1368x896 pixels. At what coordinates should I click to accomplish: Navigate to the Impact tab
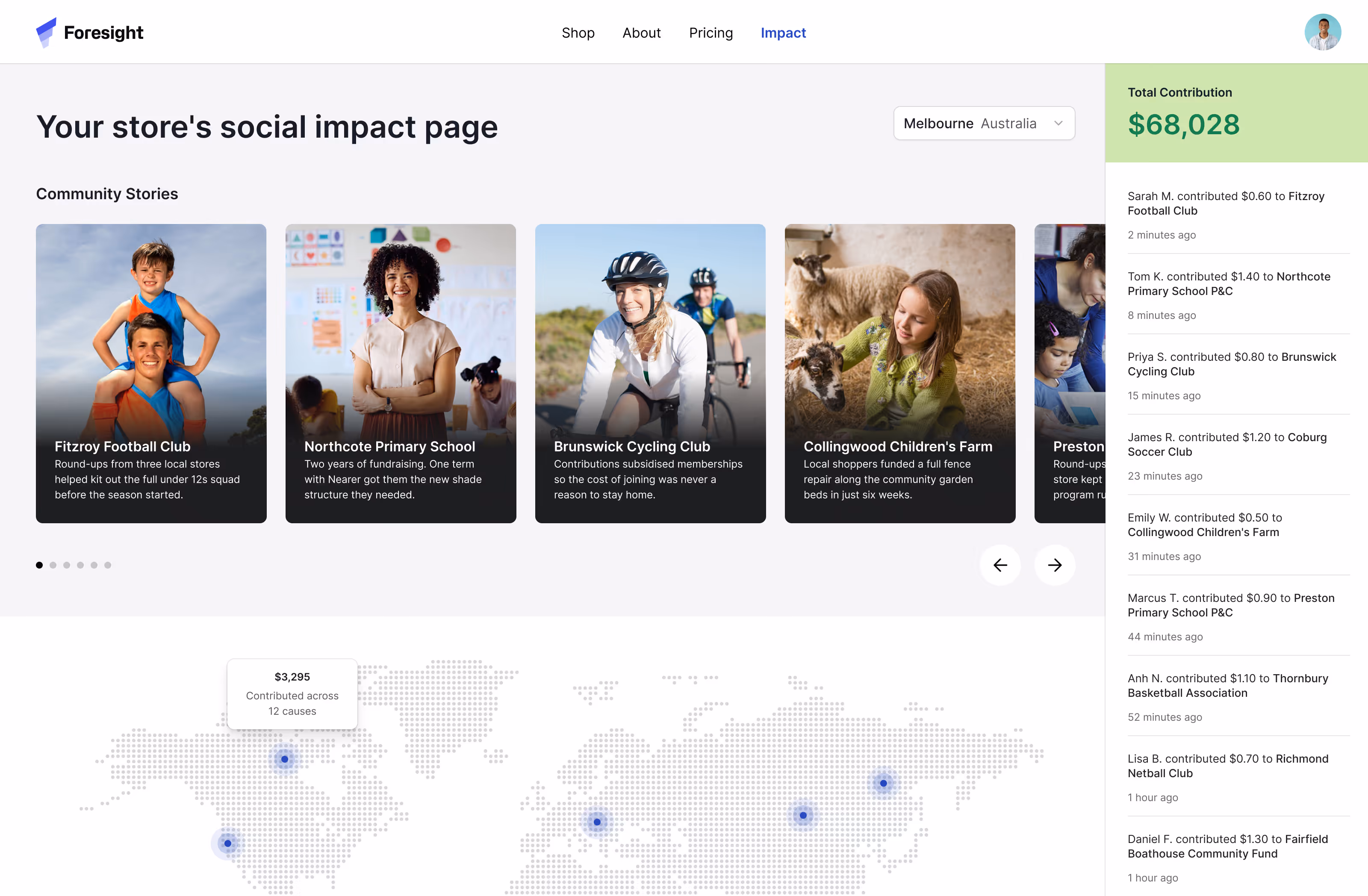(783, 33)
